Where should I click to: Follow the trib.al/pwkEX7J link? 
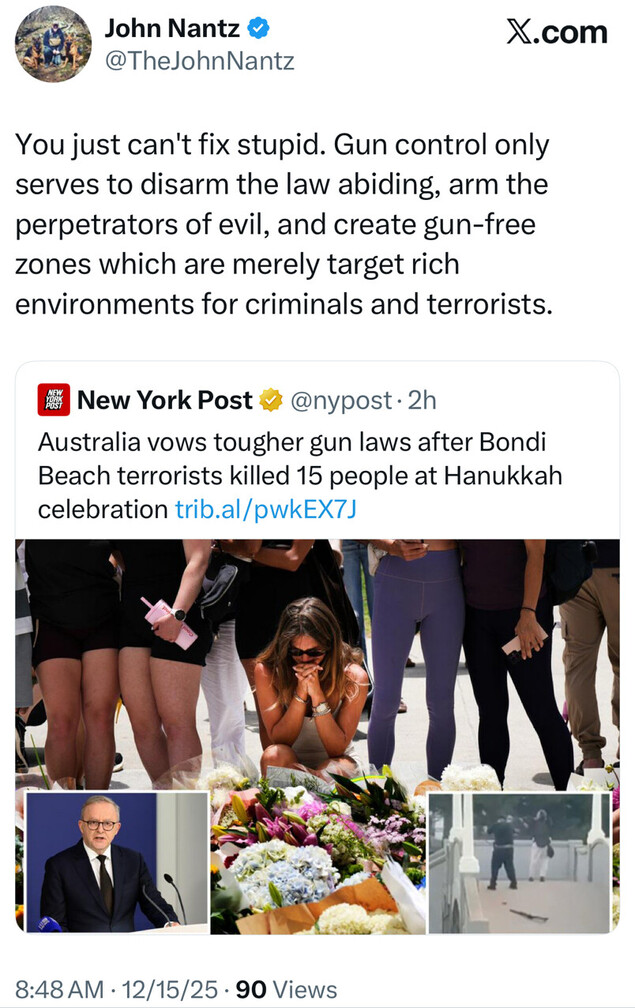[266, 509]
